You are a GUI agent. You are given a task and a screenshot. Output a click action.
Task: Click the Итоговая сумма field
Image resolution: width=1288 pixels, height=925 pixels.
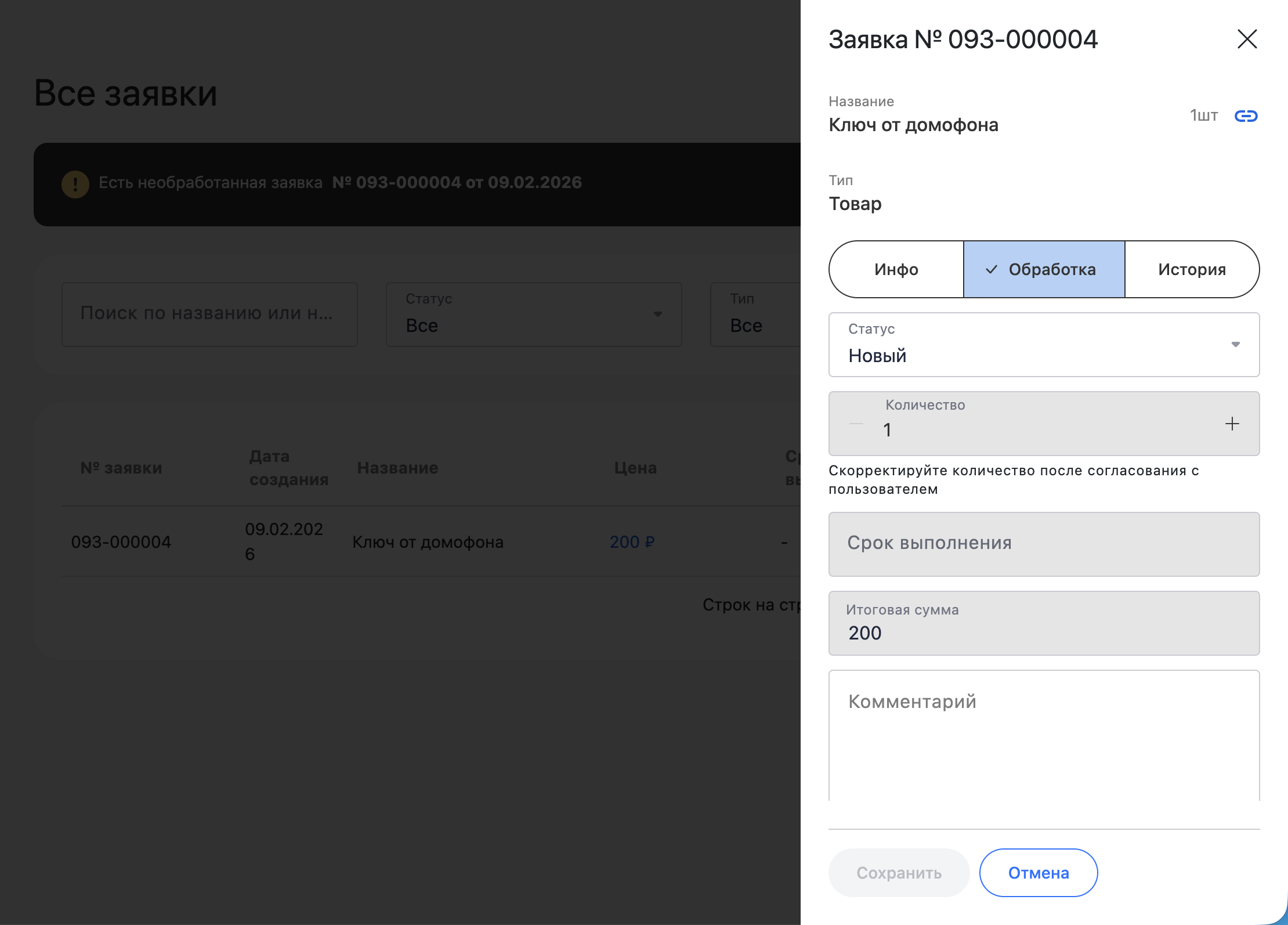tap(1043, 623)
